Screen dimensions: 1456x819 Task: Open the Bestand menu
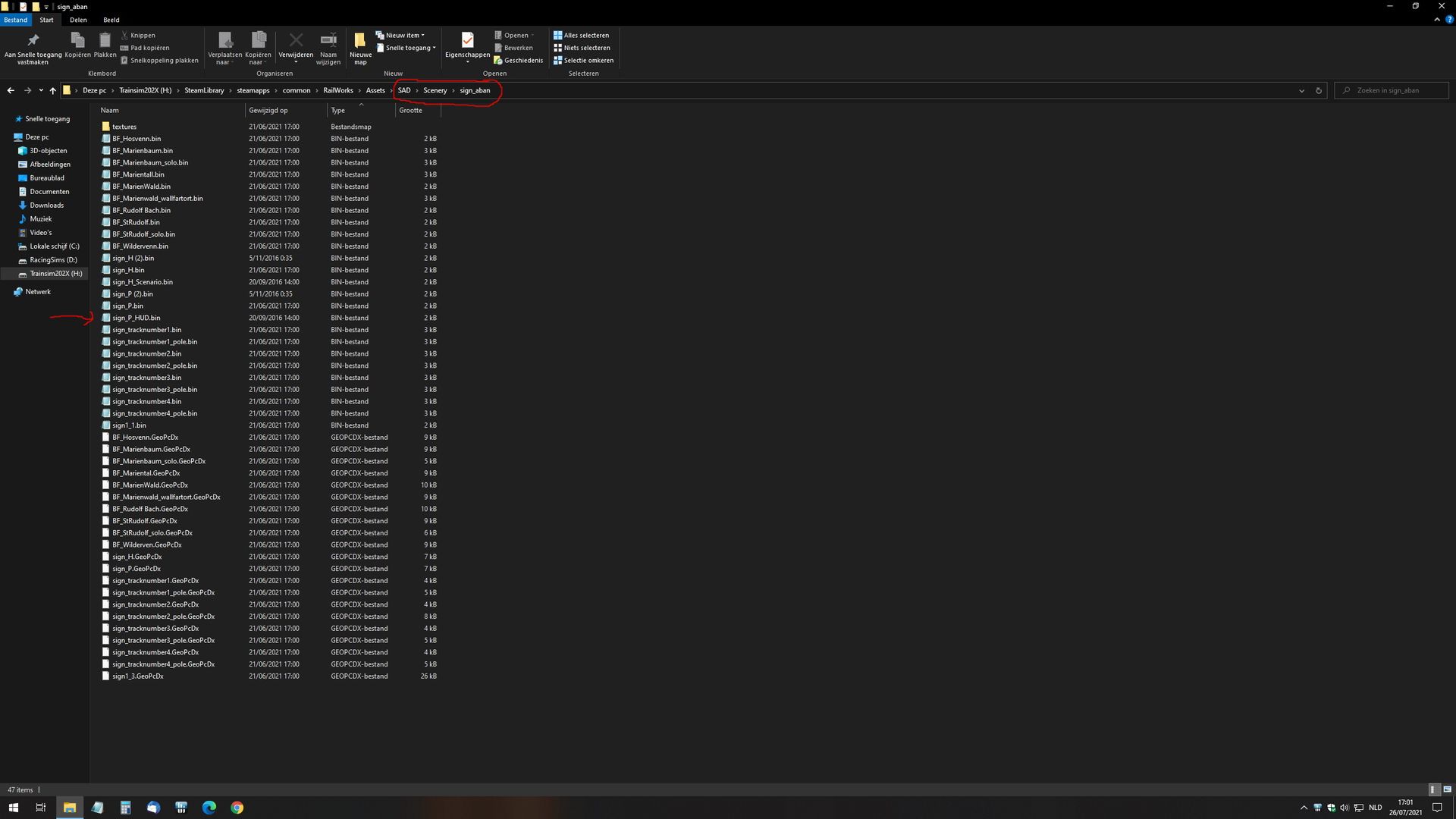[x=15, y=20]
